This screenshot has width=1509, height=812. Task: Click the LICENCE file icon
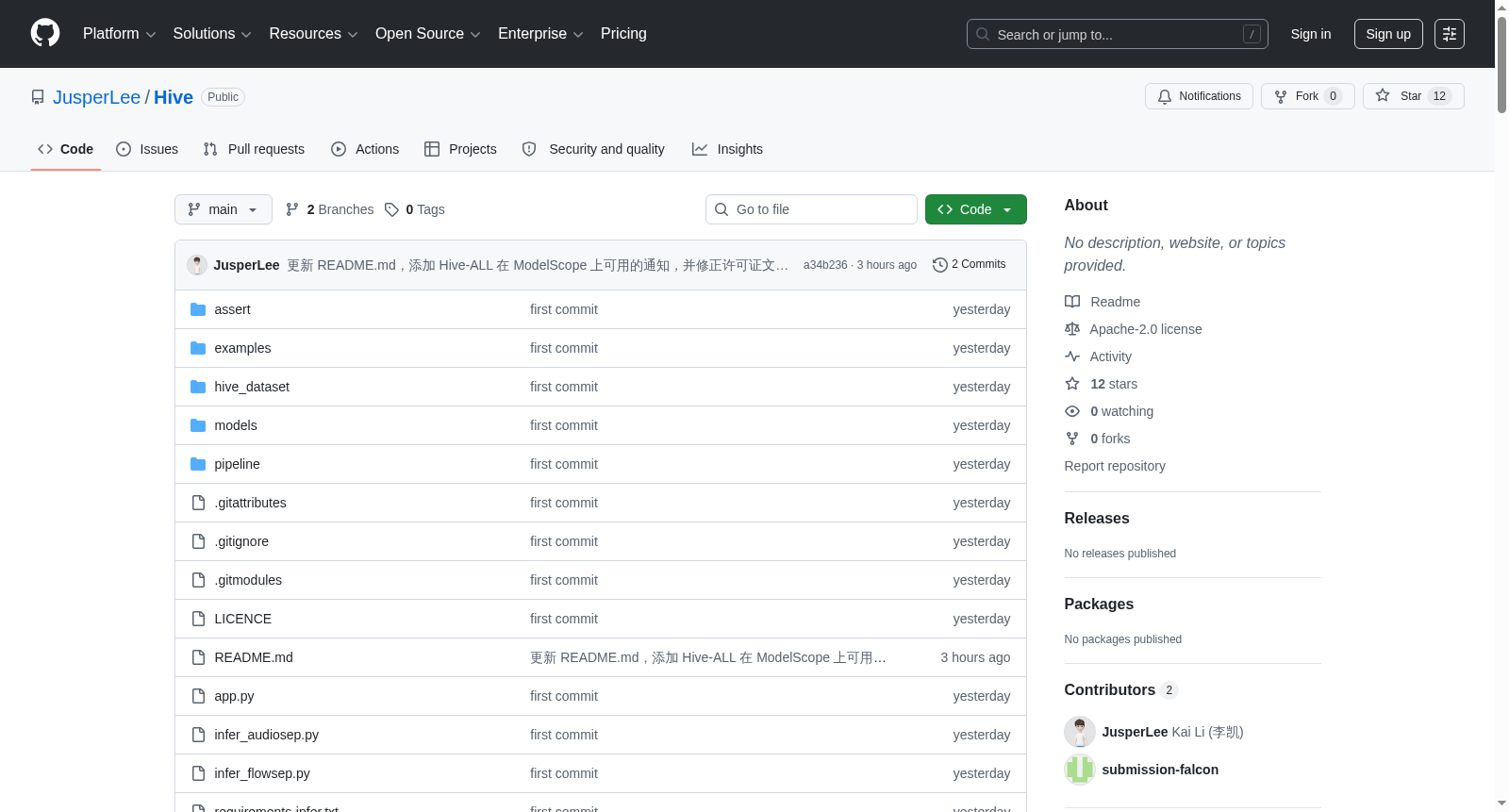pyautogui.click(x=198, y=619)
